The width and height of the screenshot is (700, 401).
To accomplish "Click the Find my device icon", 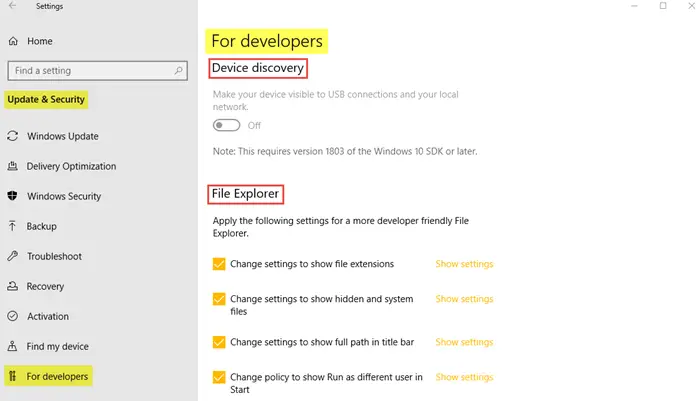I will [x=12, y=346].
